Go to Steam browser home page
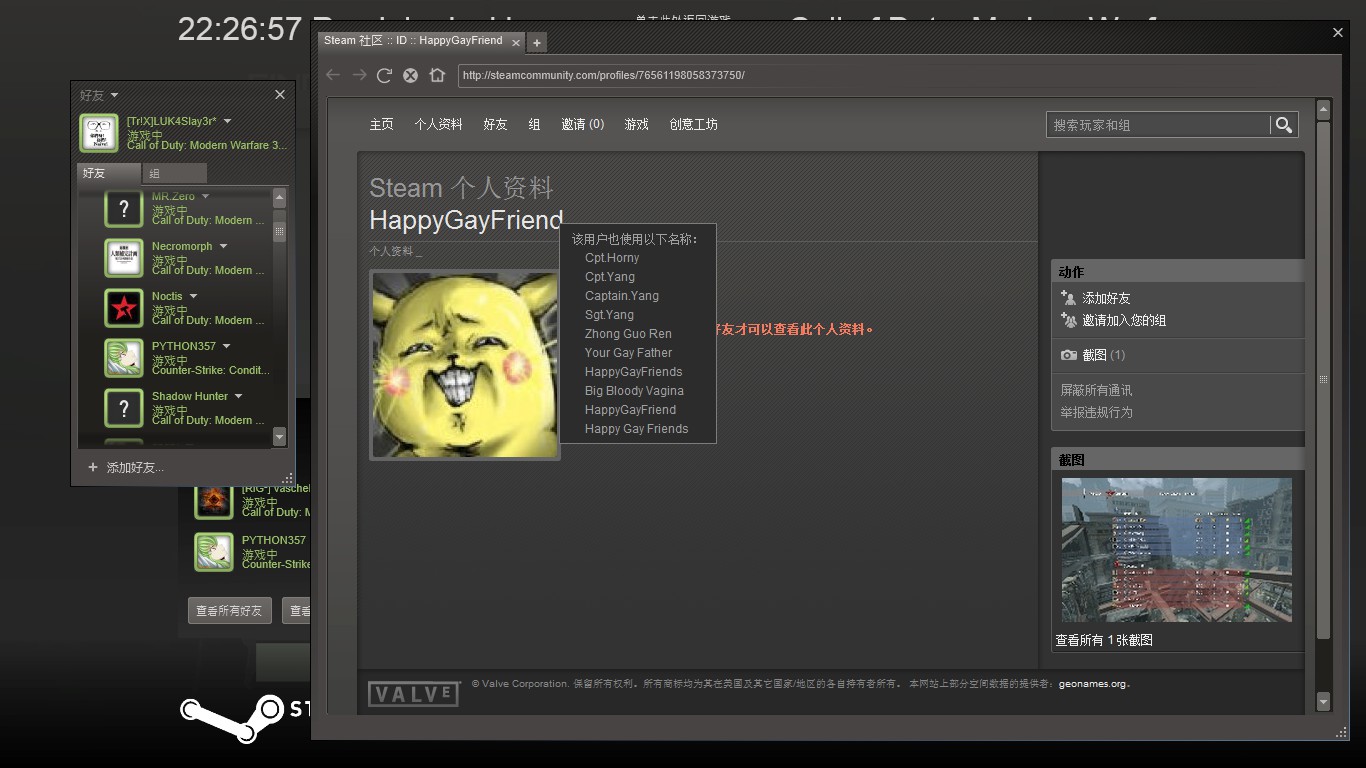Viewport: 1366px width, 768px height. coord(437,75)
